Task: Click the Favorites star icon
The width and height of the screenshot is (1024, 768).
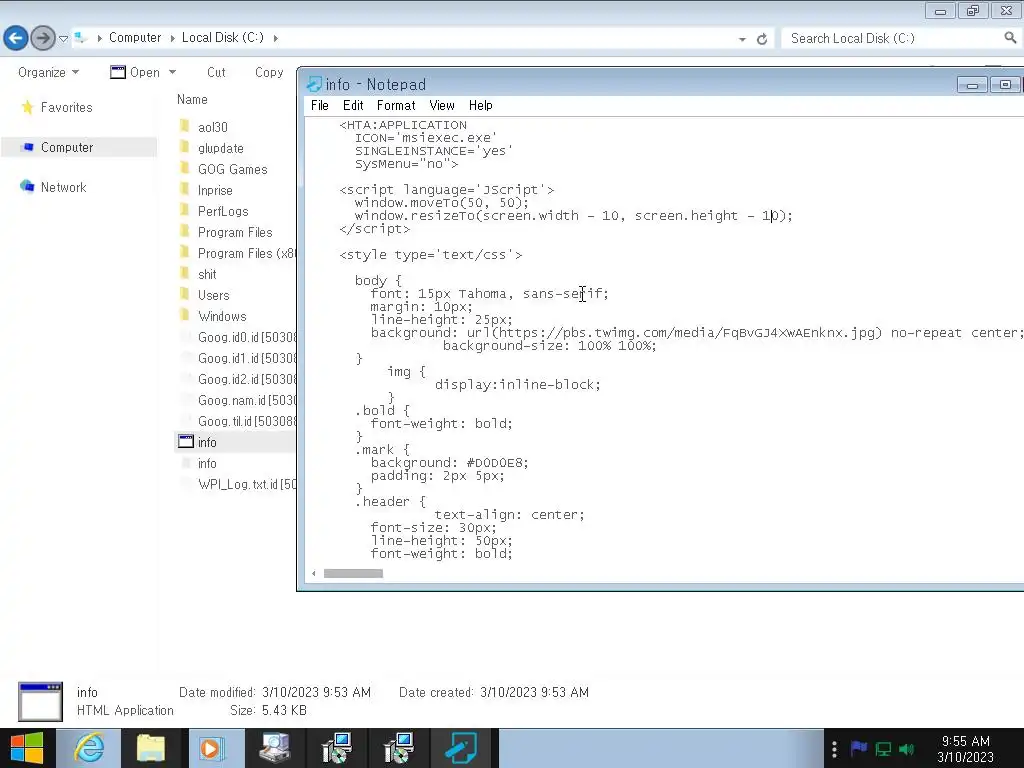Action: point(27,107)
